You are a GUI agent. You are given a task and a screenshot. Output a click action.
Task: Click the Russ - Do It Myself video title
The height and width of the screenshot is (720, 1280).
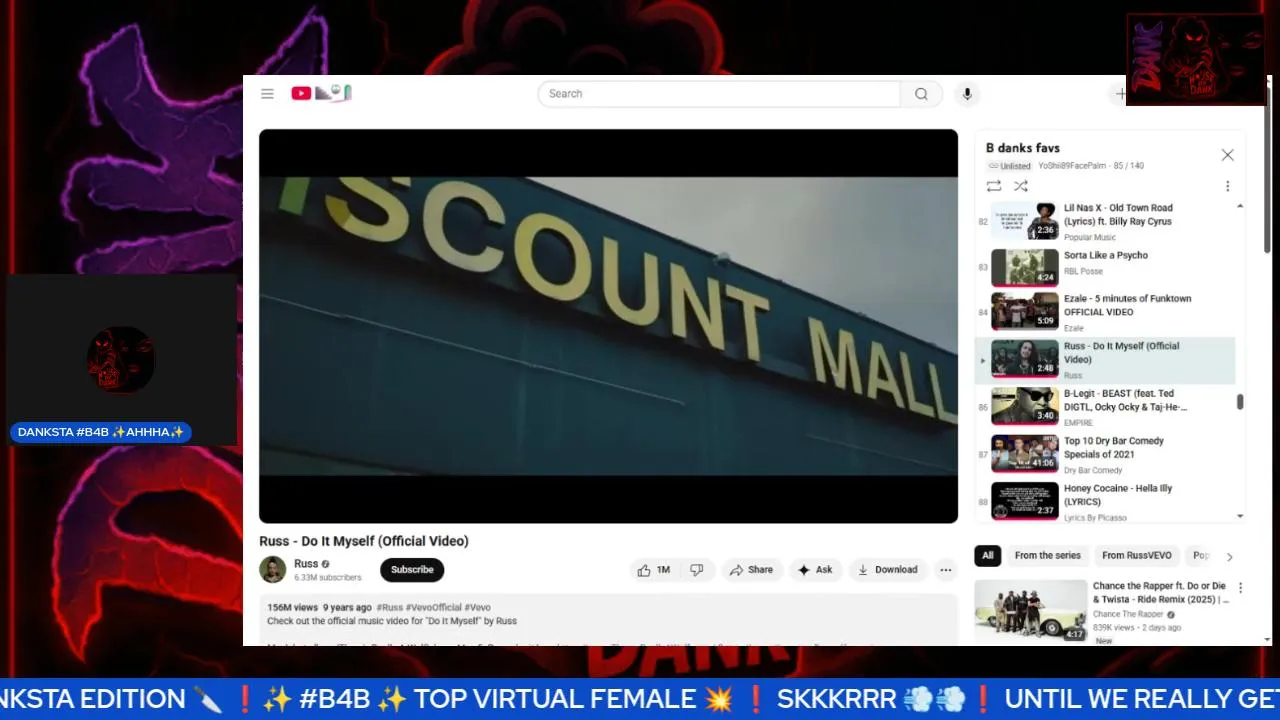pyautogui.click(x=364, y=541)
